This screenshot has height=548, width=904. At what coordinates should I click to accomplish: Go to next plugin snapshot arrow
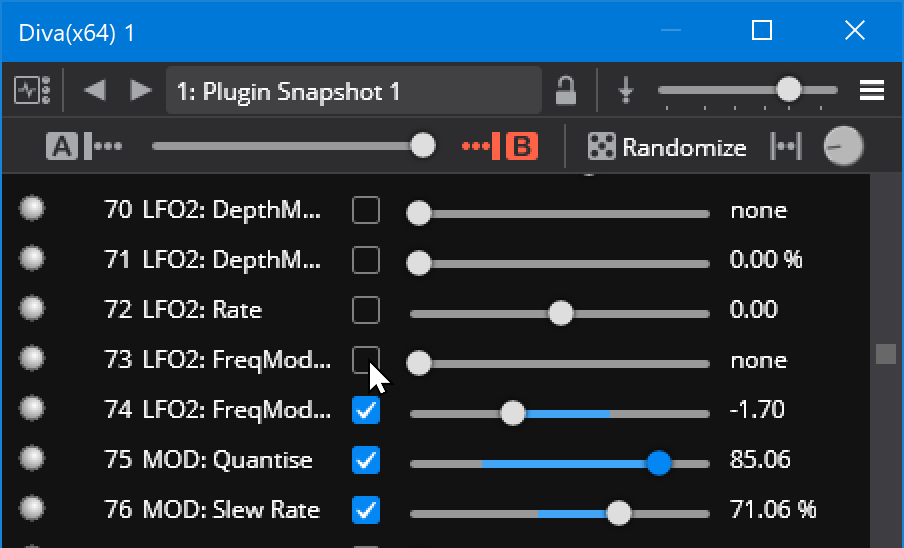(x=141, y=90)
